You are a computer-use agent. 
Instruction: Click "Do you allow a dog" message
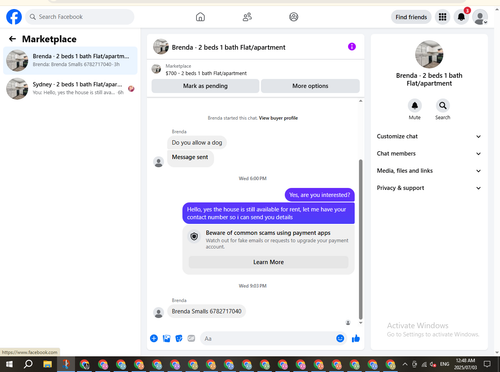click(x=197, y=143)
